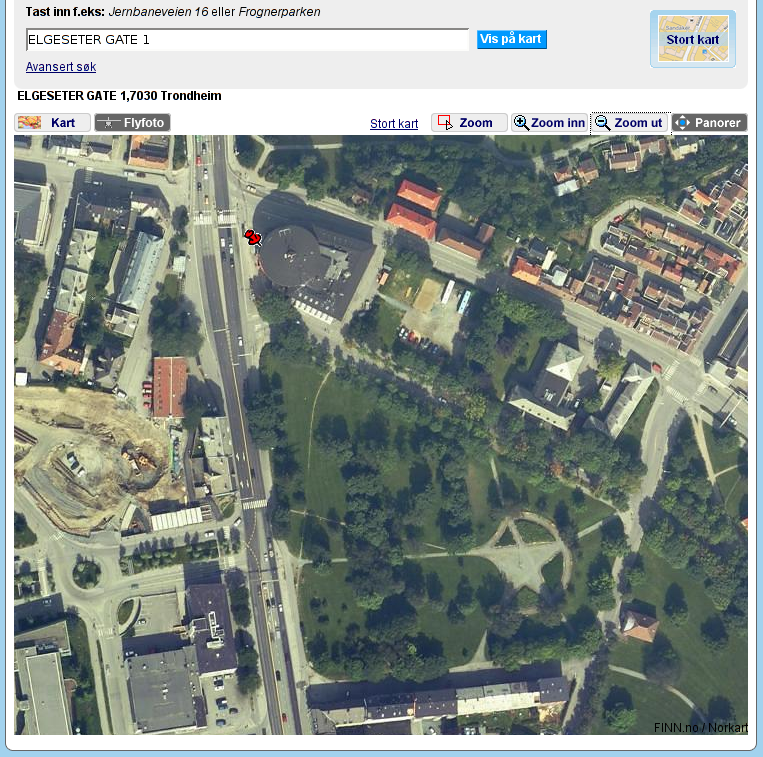Screen dimensions: 763x757
Task: Click the airplane icon on Flyfoto button
Action: point(108,123)
